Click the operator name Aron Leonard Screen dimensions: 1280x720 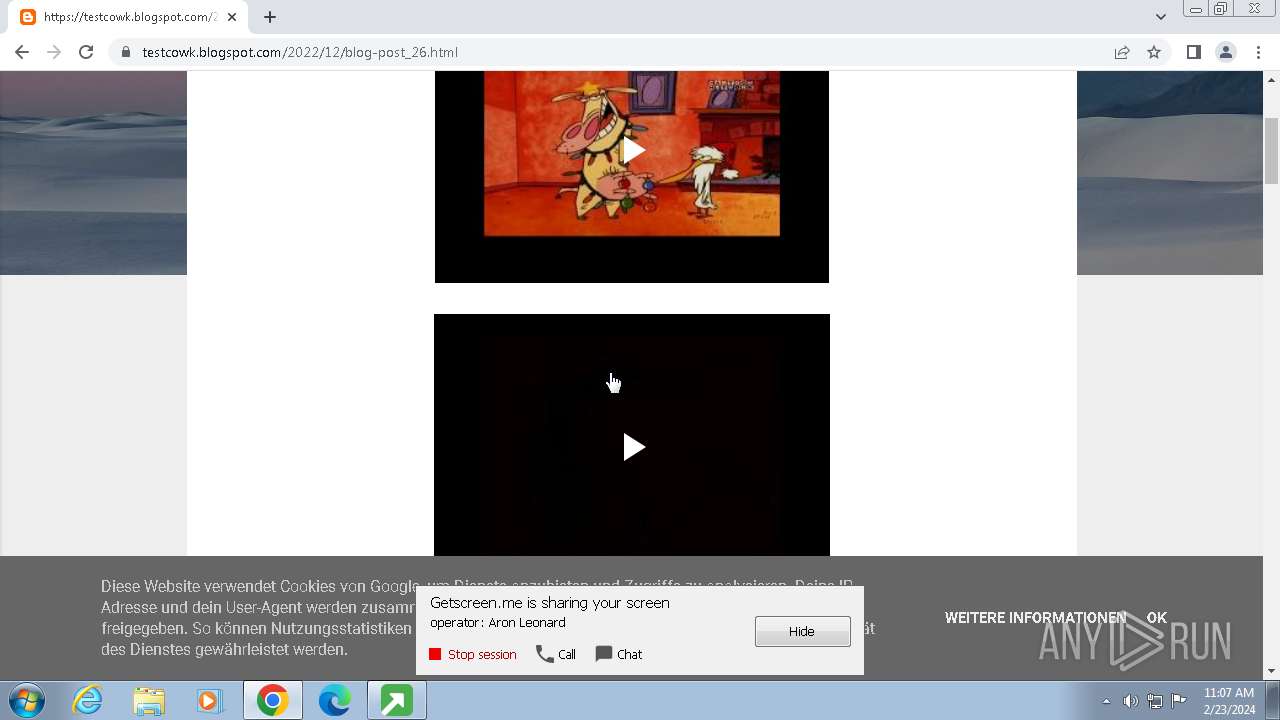pyautogui.click(x=527, y=622)
